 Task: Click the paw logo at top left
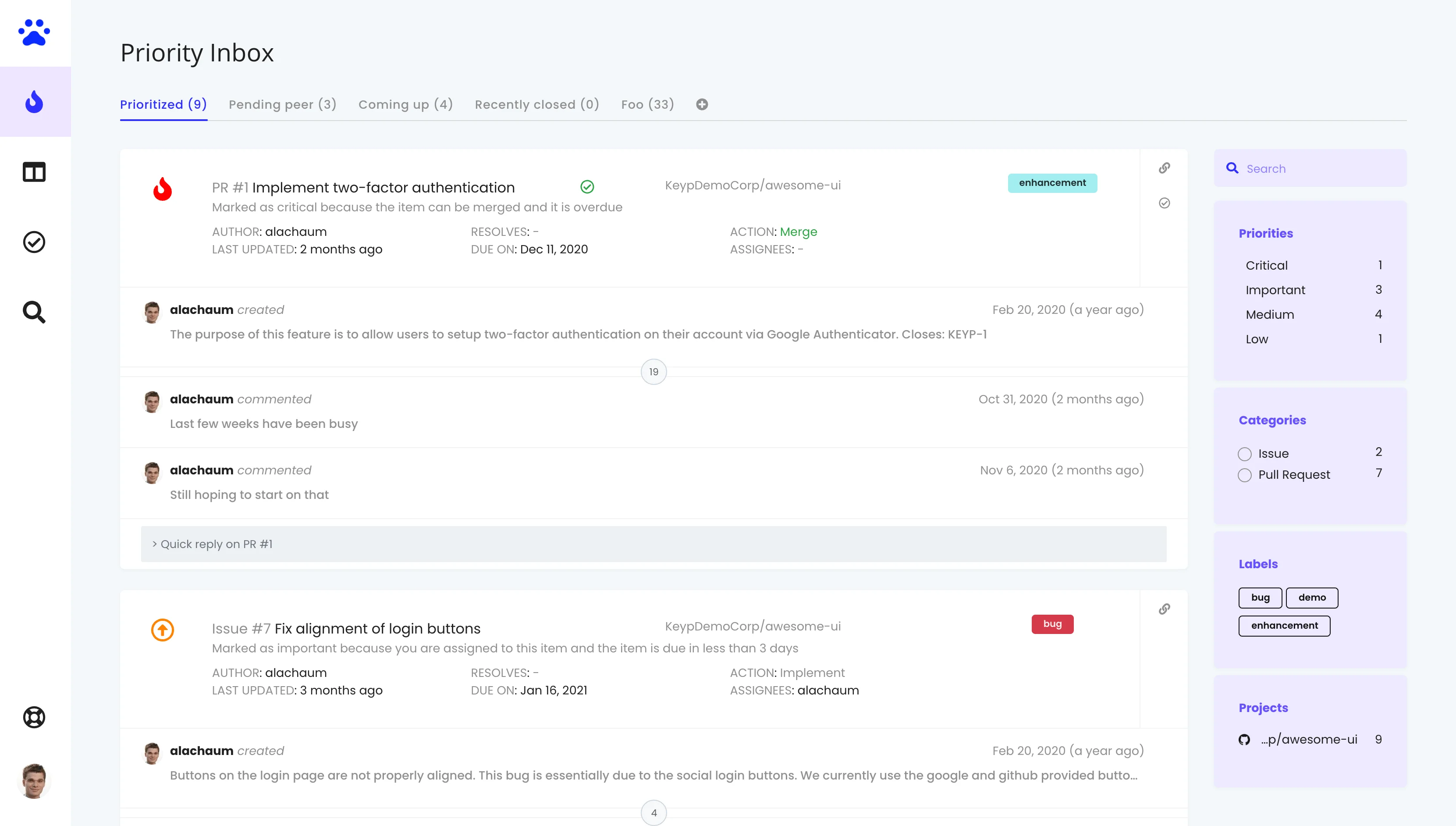(x=34, y=32)
